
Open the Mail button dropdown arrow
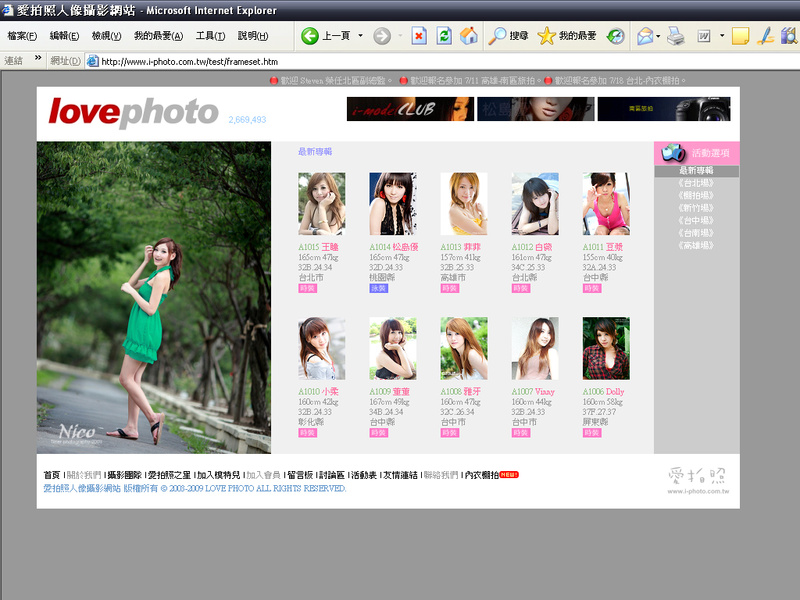[658, 36]
